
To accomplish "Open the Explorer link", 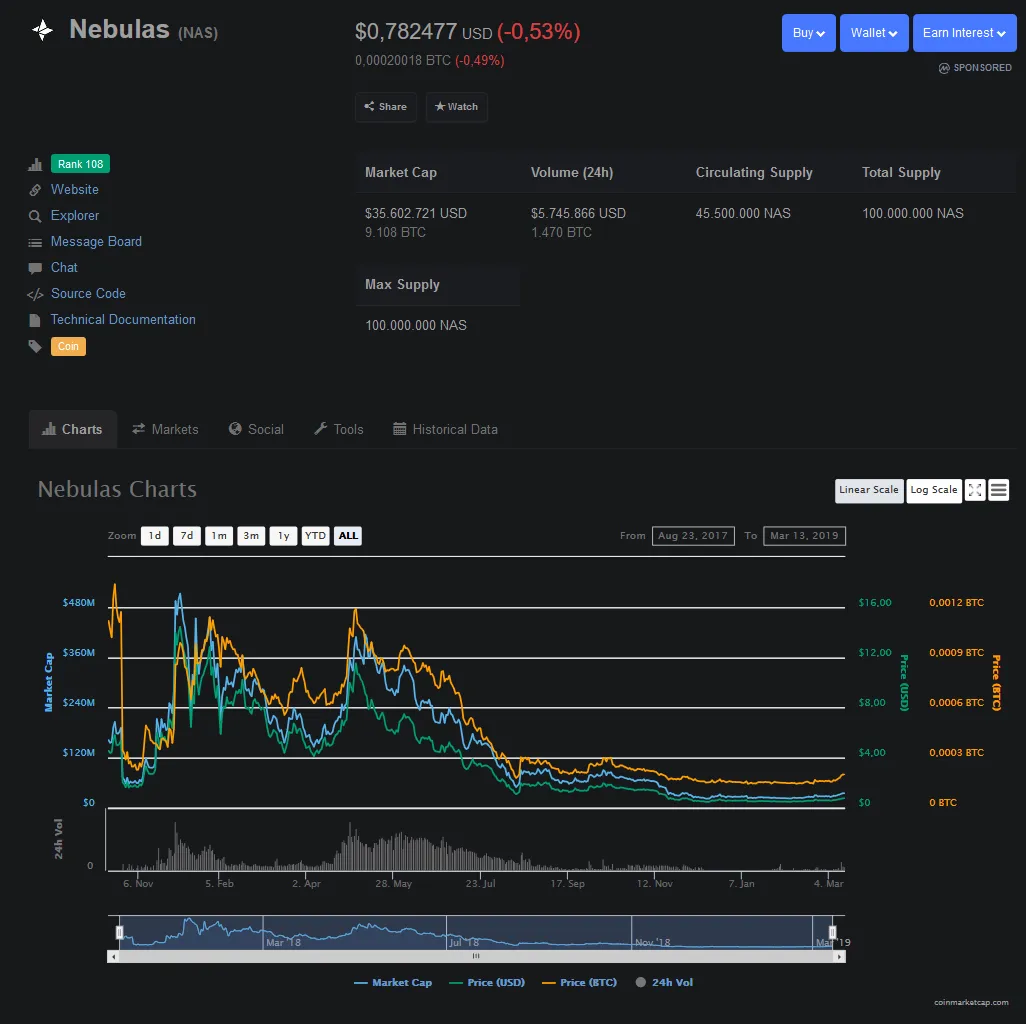I will 75,216.
